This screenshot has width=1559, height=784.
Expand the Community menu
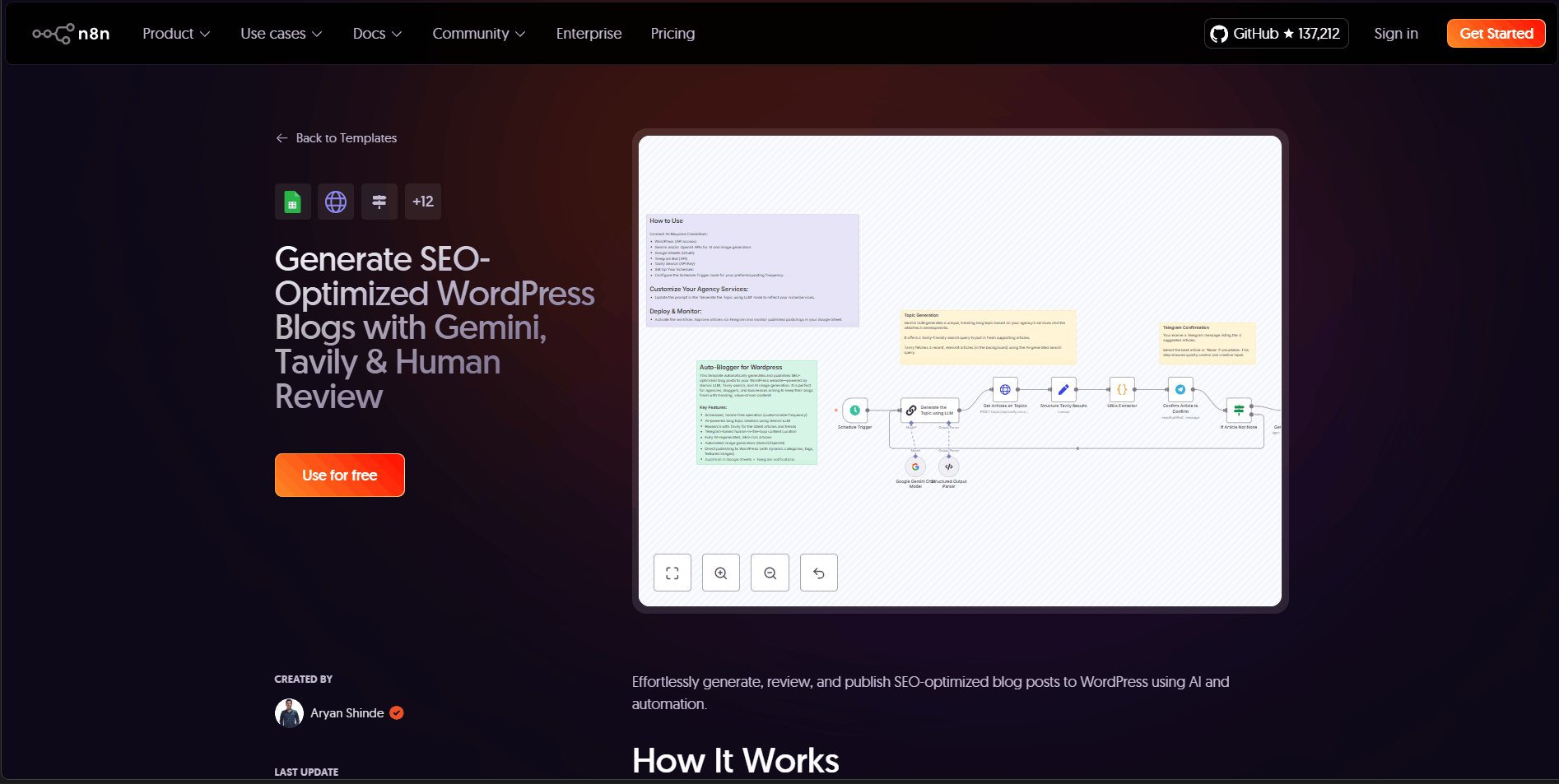pyautogui.click(x=478, y=34)
